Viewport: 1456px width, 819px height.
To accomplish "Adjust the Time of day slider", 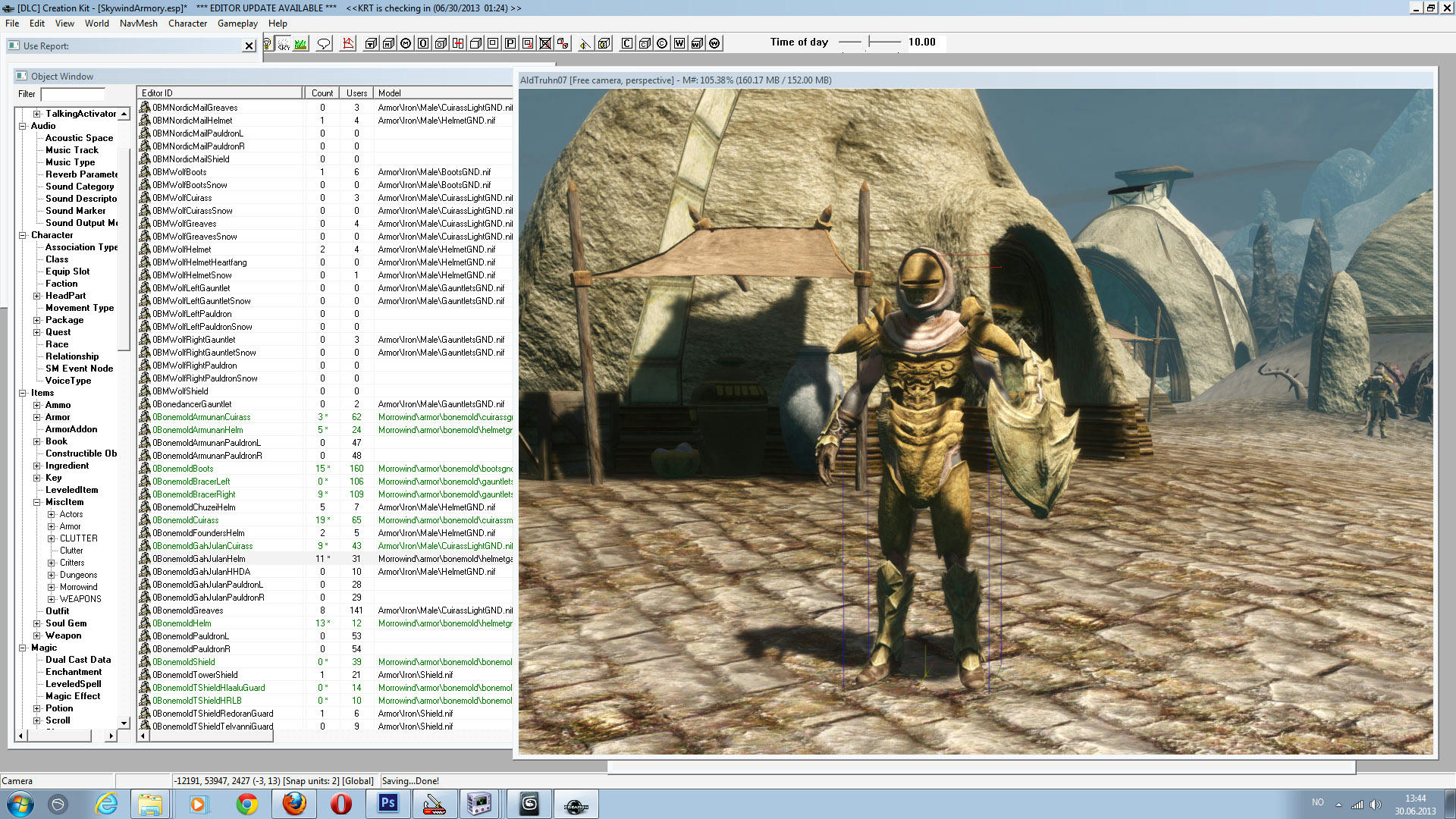I will [x=870, y=42].
